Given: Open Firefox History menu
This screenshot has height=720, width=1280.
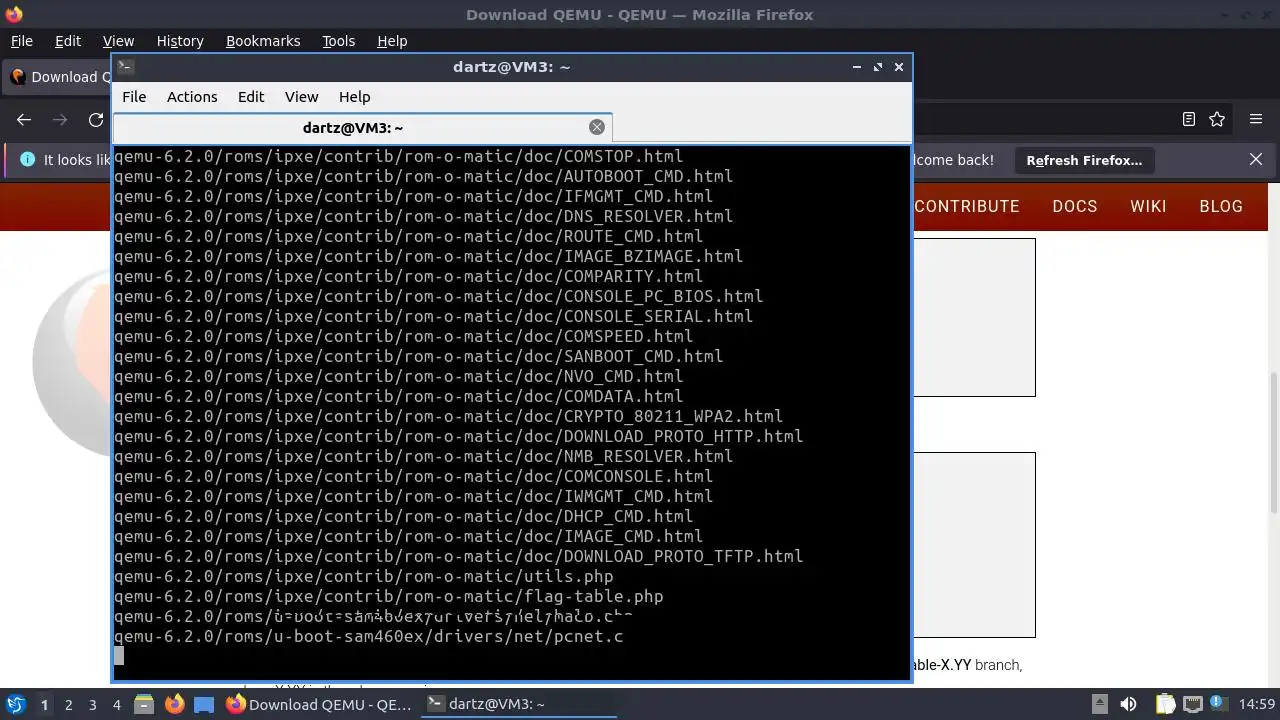Looking at the screenshot, I should tap(180, 41).
